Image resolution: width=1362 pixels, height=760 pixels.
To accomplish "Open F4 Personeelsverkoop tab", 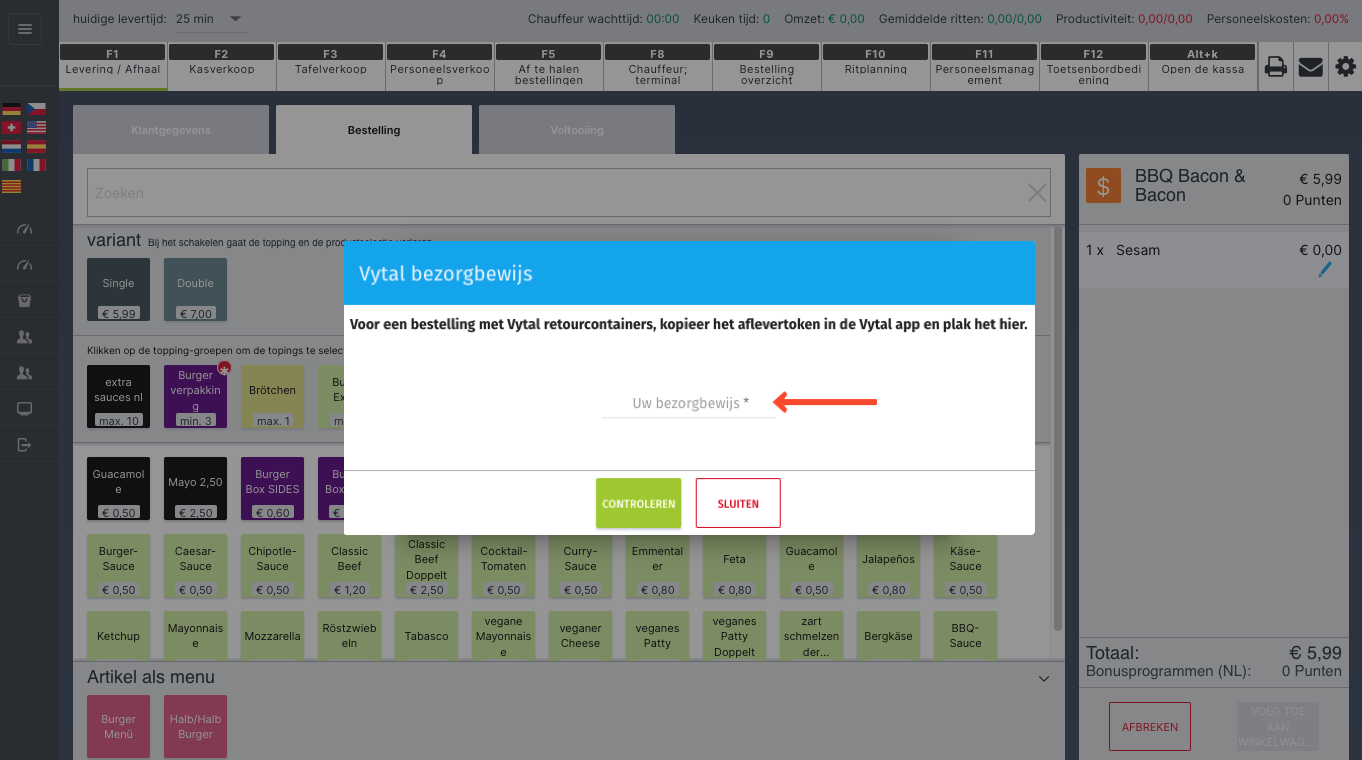I will (439, 67).
